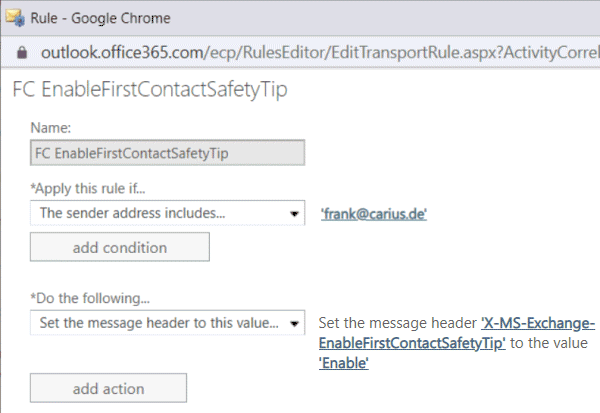
Task: Open 'The sender address includes...' condition dropdown
Action: [x=168, y=213]
